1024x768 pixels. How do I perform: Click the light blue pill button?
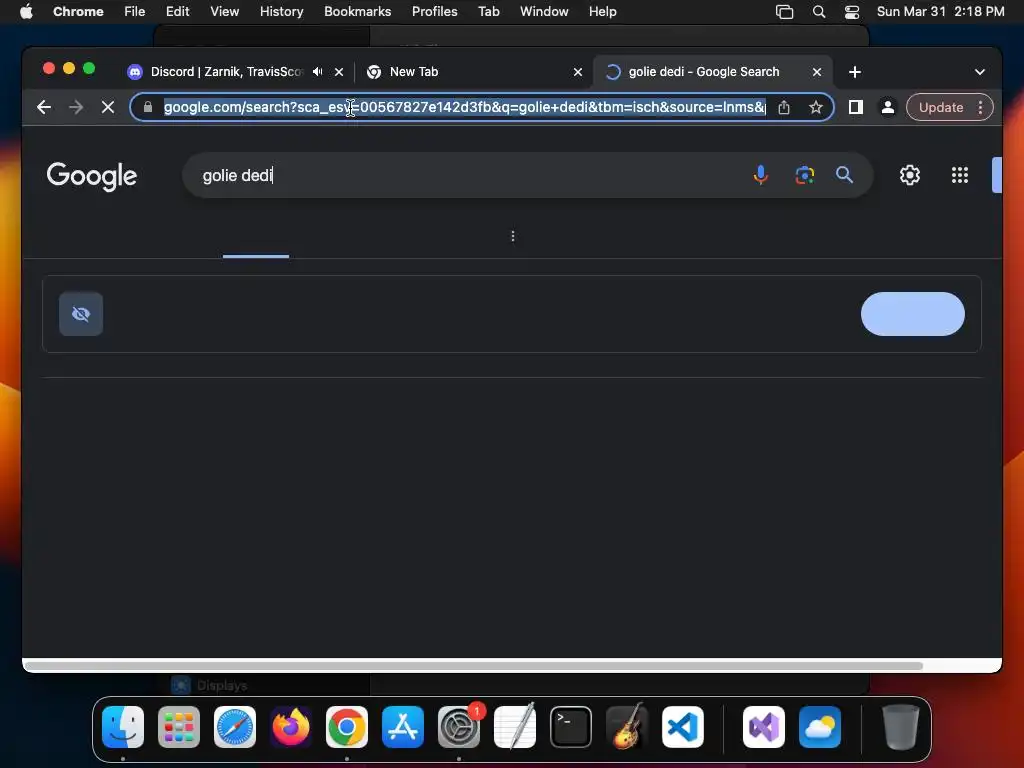(x=912, y=314)
